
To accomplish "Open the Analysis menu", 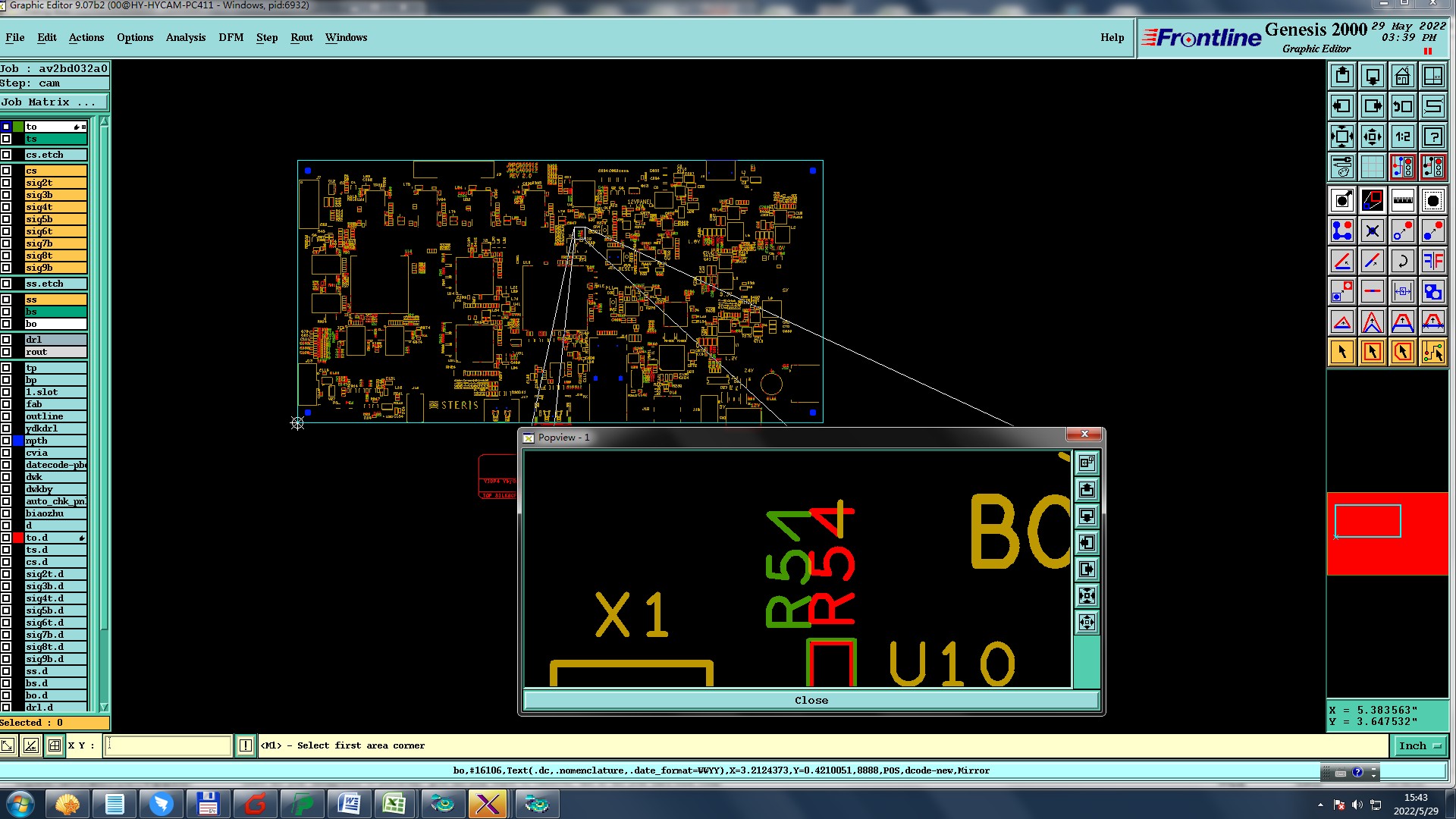I will pyautogui.click(x=185, y=37).
